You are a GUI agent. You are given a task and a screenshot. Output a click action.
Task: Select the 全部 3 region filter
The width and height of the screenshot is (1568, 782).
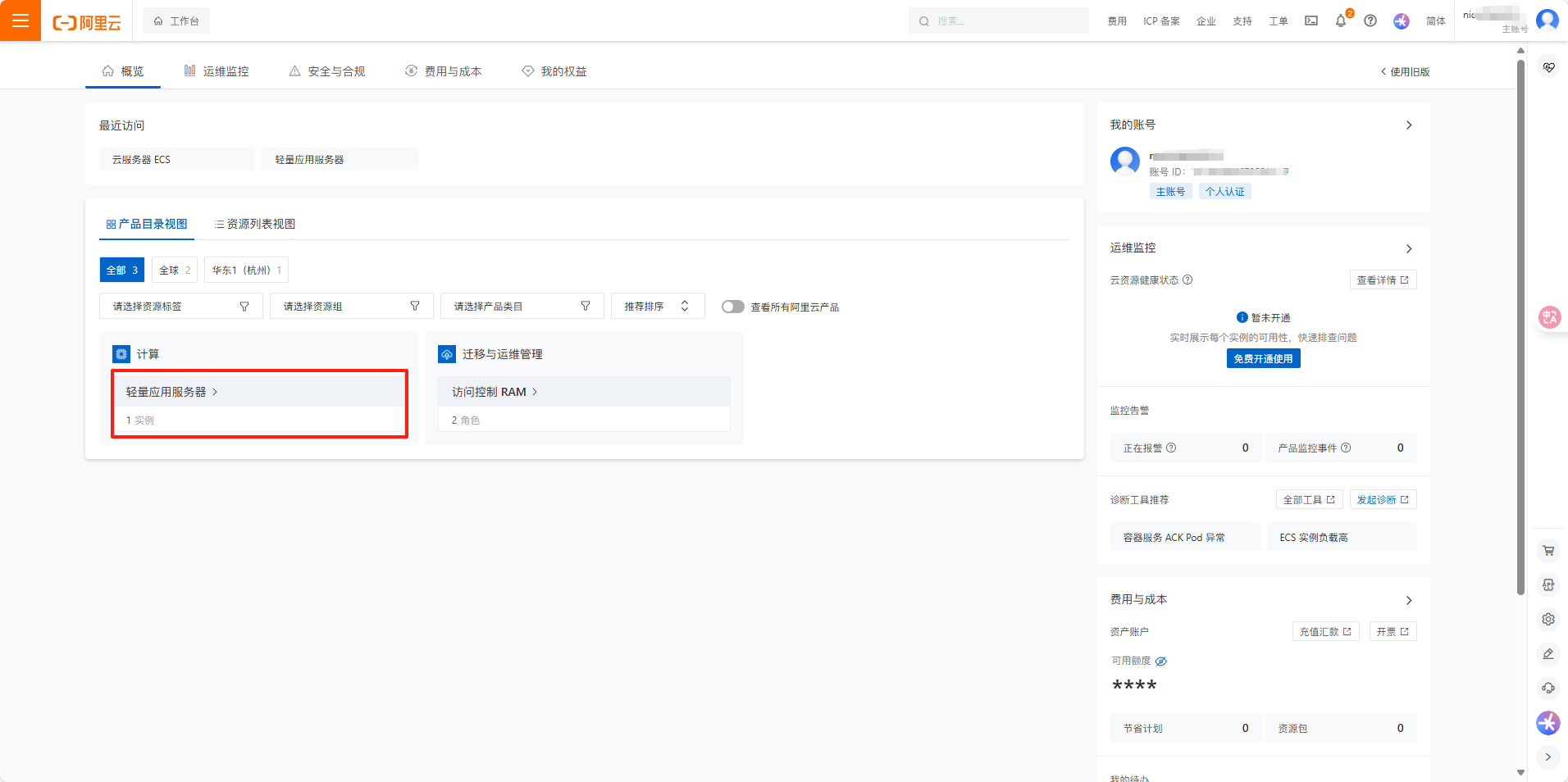[x=122, y=270]
